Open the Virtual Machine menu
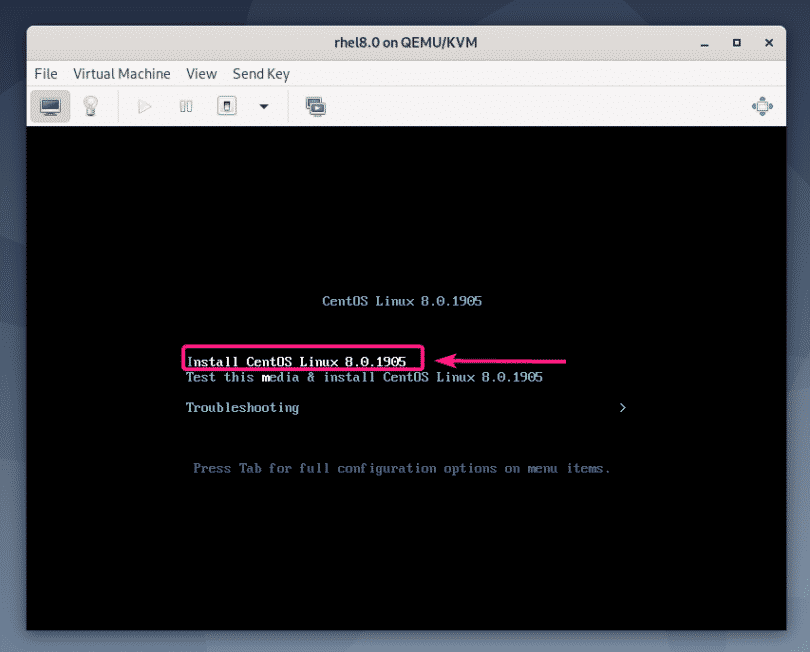 [x=121, y=73]
